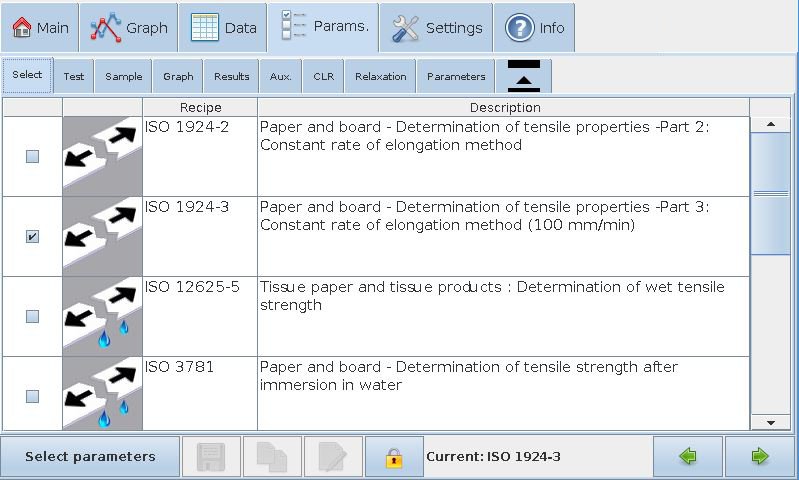Screen dimensions: 799x480
Task: Click the scrollbar down arrow
Action: pos(770,422)
